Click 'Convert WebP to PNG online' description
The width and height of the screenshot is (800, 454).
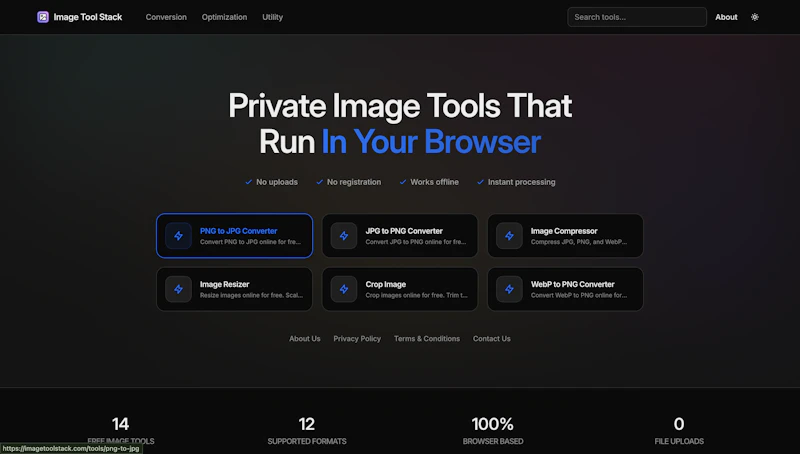point(579,295)
